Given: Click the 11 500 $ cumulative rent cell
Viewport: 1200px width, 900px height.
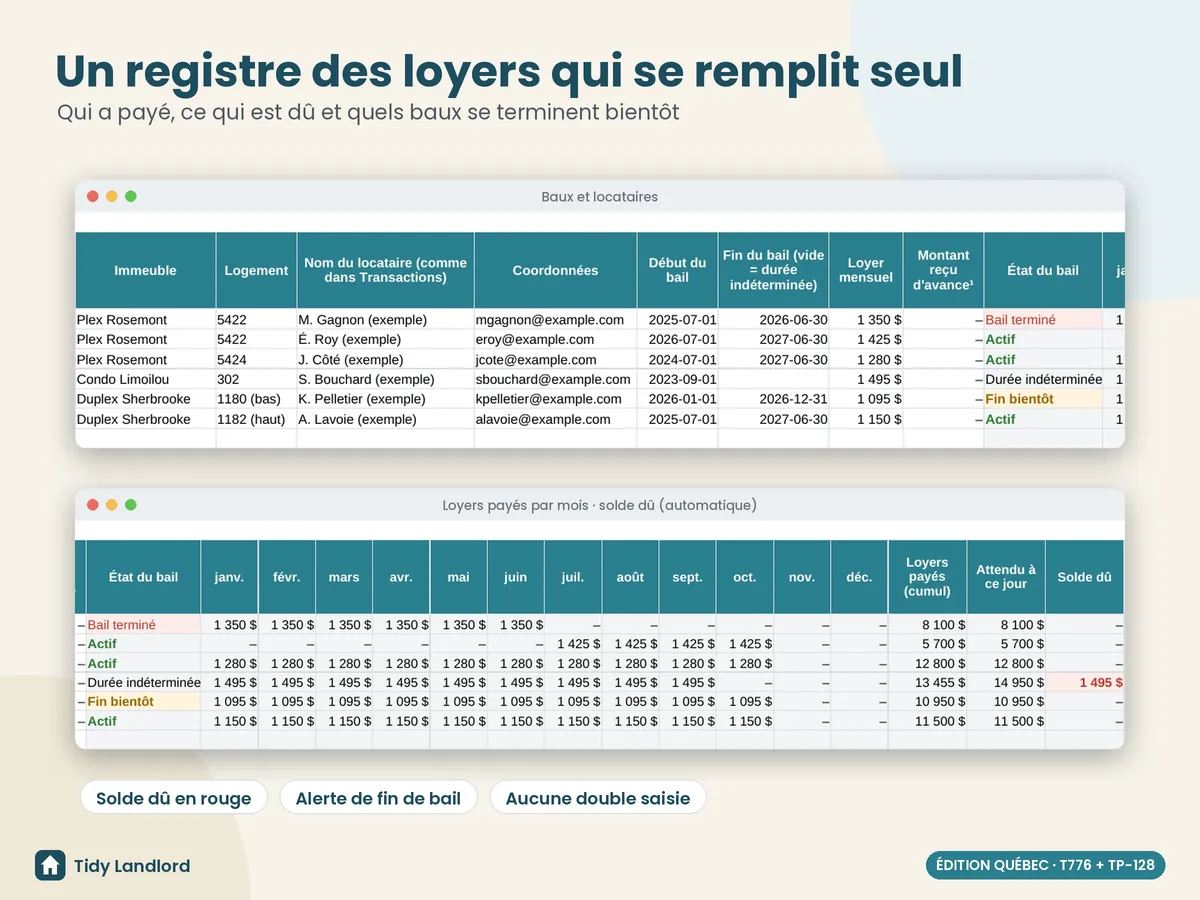Looking at the screenshot, I should pyautogui.click(x=927, y=721).
